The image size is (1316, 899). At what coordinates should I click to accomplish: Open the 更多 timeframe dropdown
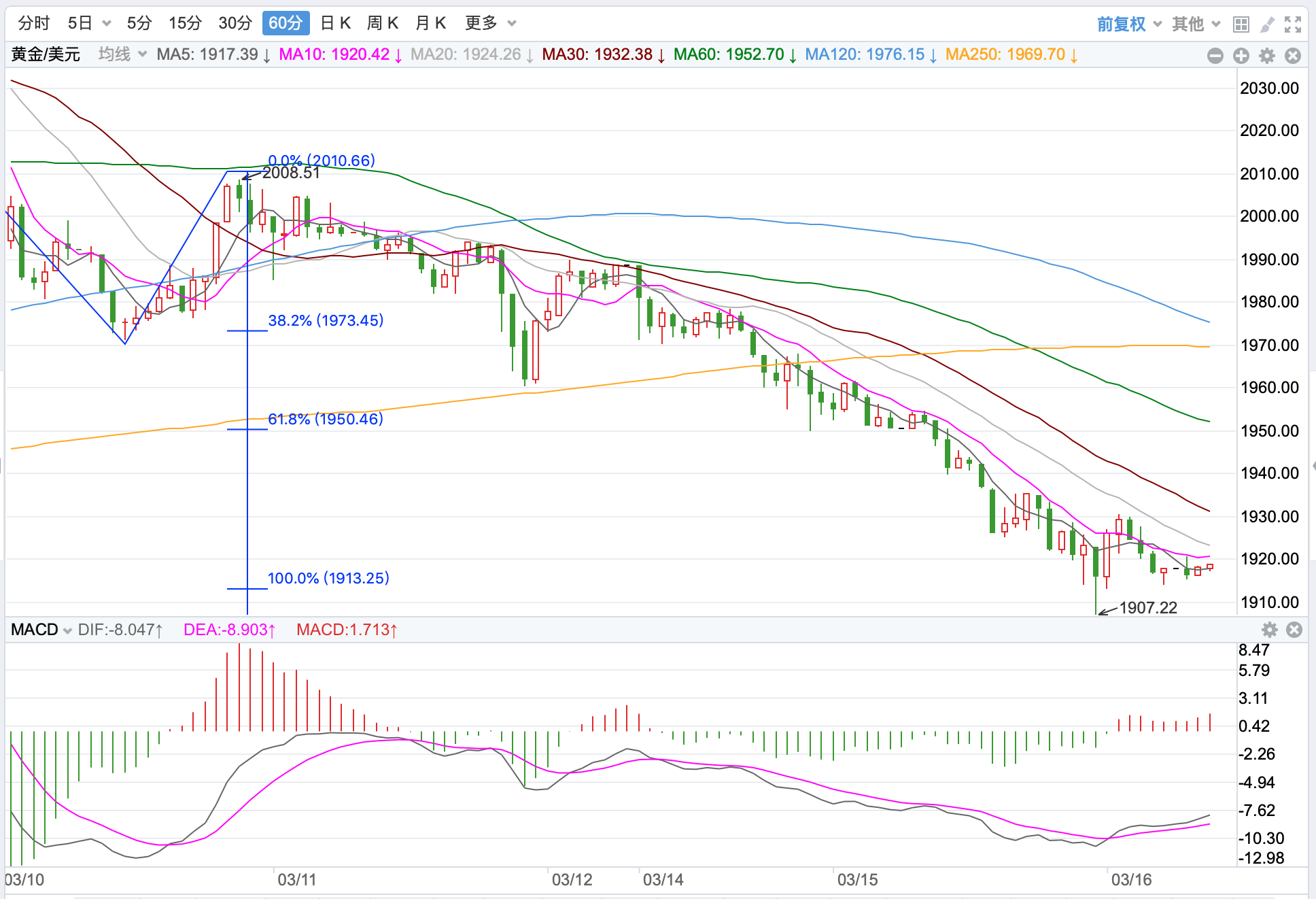490,23
